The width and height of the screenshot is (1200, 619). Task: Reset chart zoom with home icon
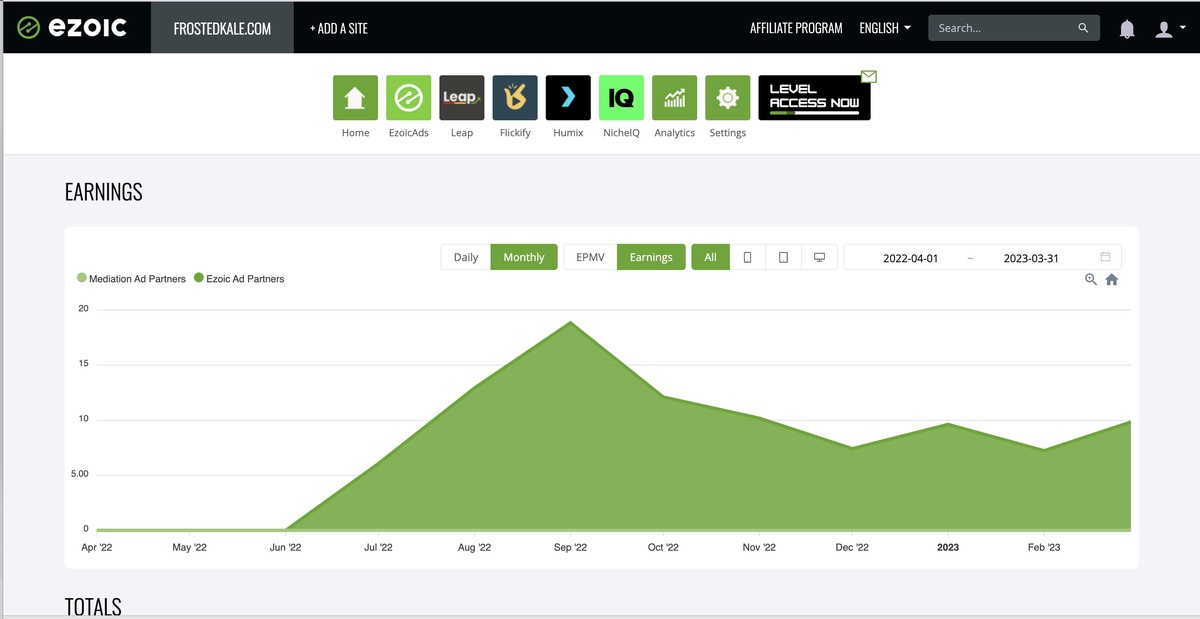coord(1111,280)
